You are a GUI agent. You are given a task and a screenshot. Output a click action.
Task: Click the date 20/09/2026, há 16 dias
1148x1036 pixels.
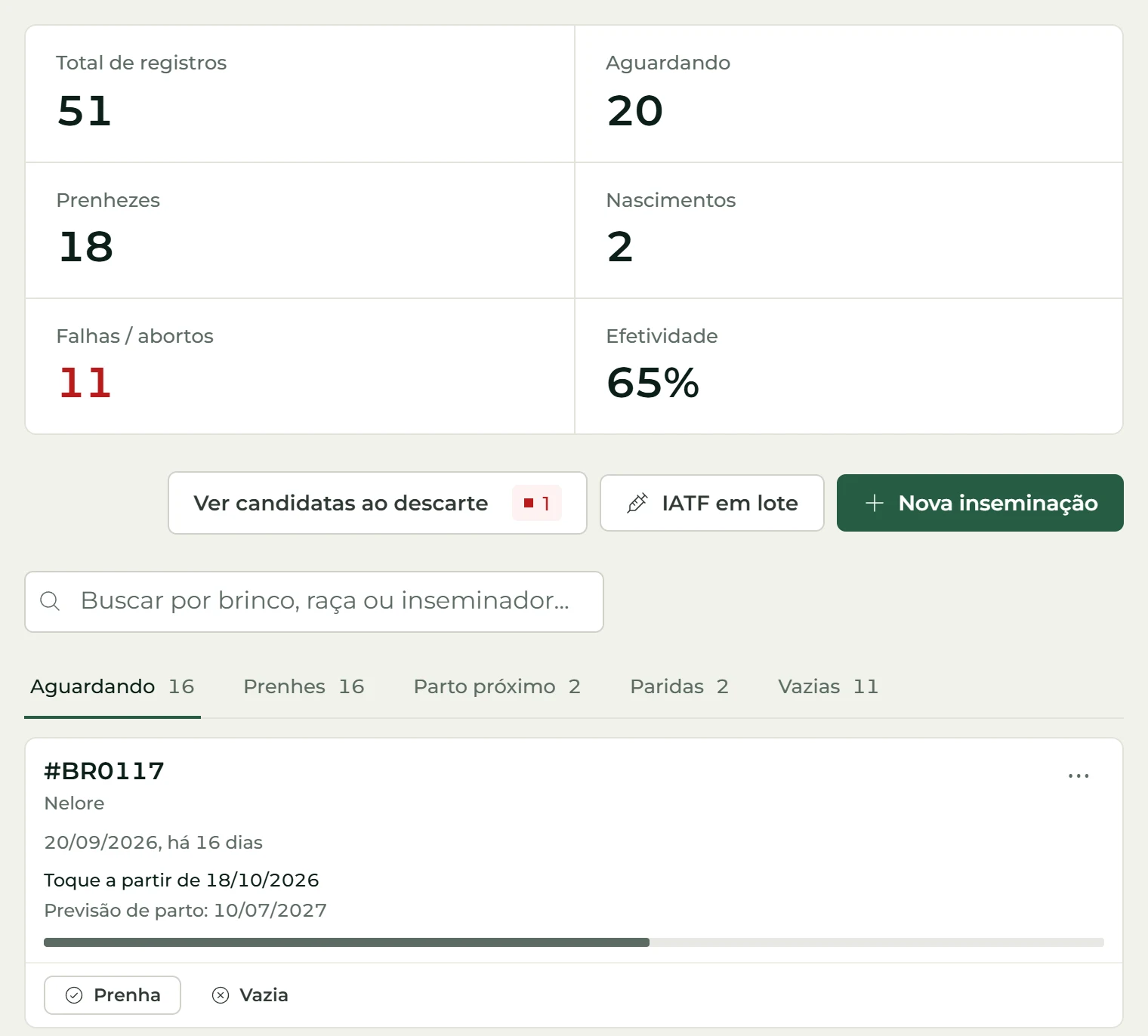(x=153, y=843)
